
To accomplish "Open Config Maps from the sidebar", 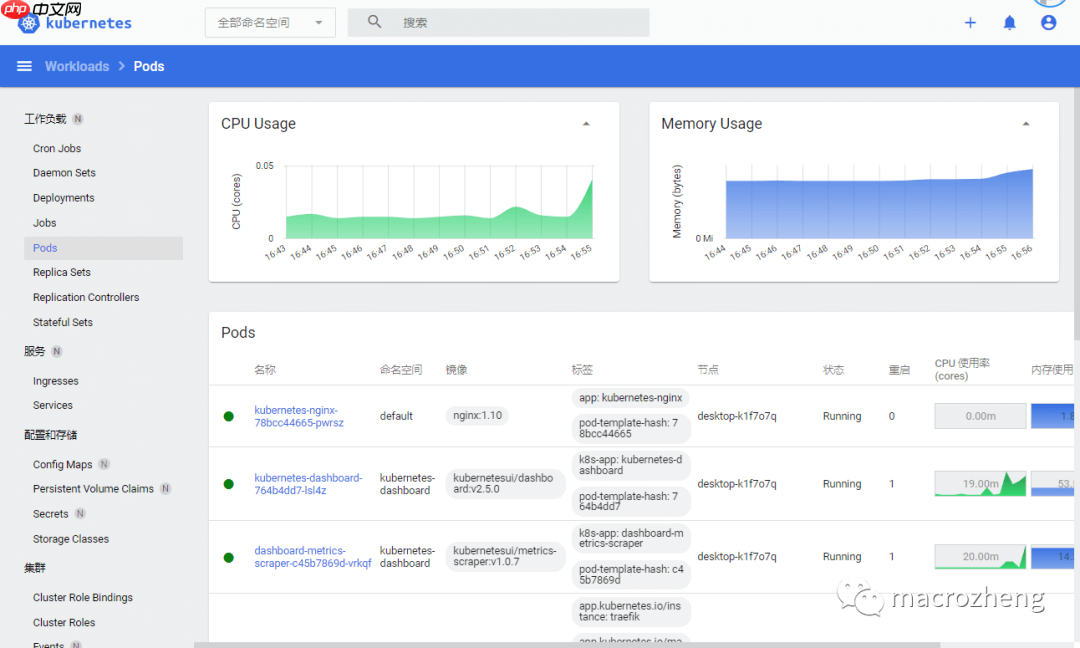I will (62, 464).
